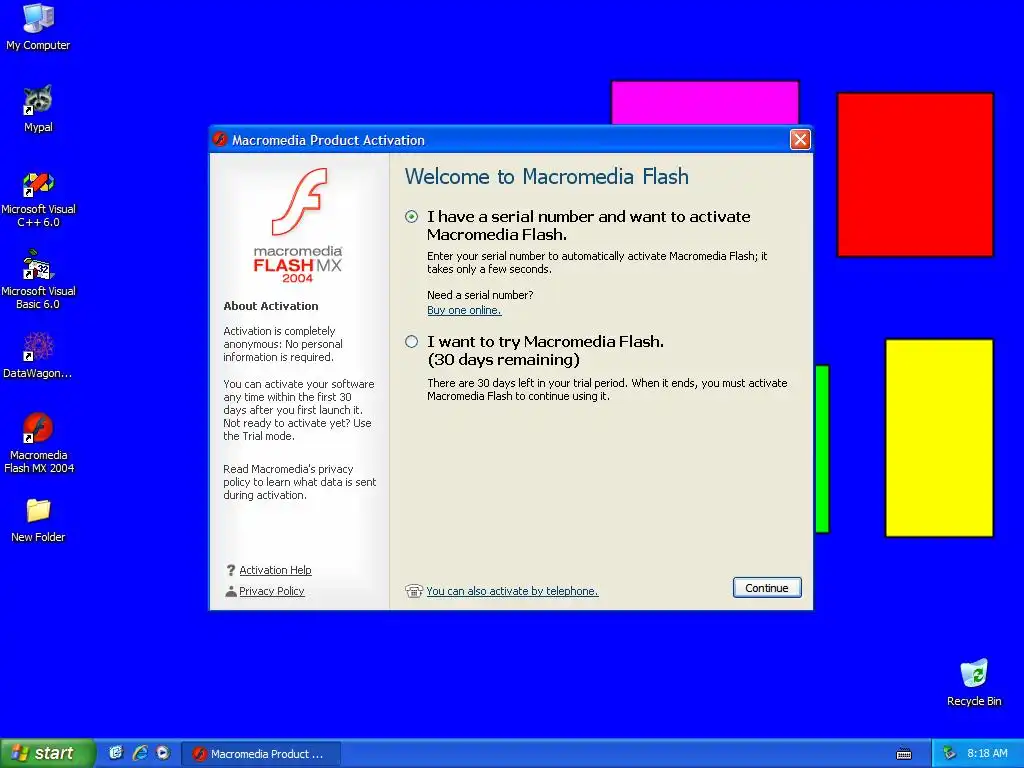This screenshot has height=768, width=1024.
Task: Select the serial number activation option
Action: [x=411, y=217]
